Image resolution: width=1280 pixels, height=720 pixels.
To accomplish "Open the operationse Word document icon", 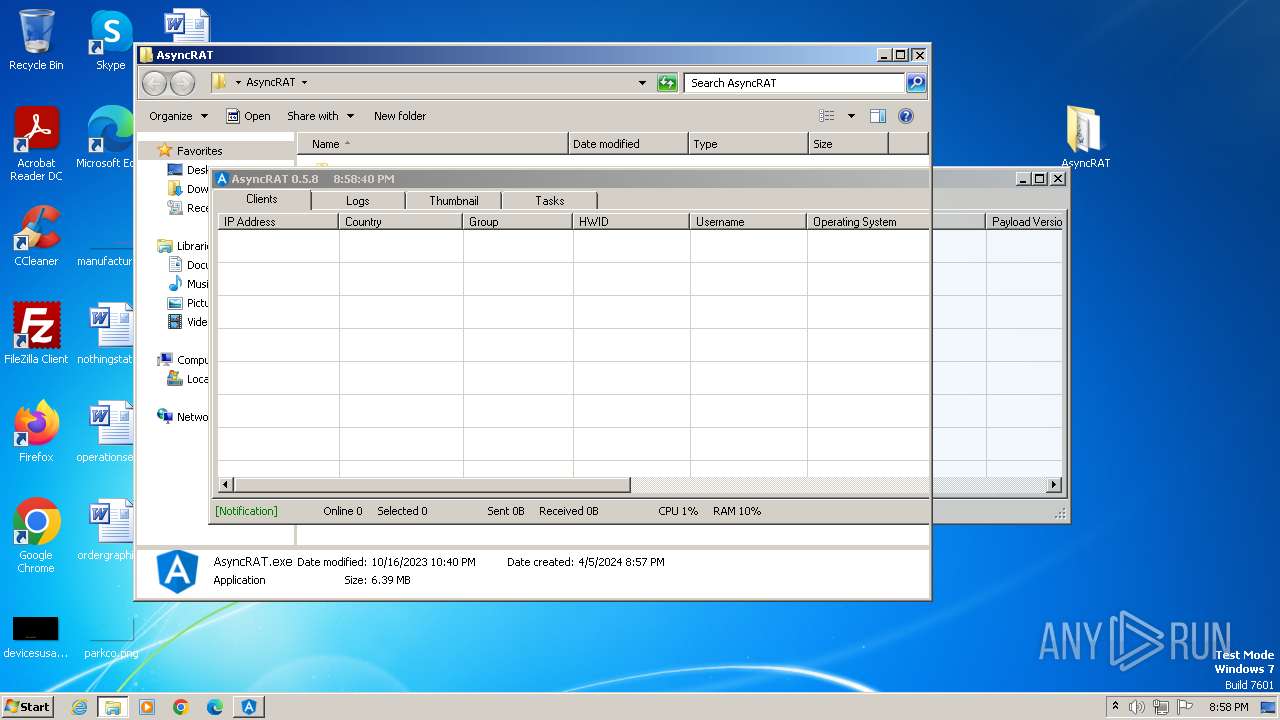I will [x=108, y=432].
